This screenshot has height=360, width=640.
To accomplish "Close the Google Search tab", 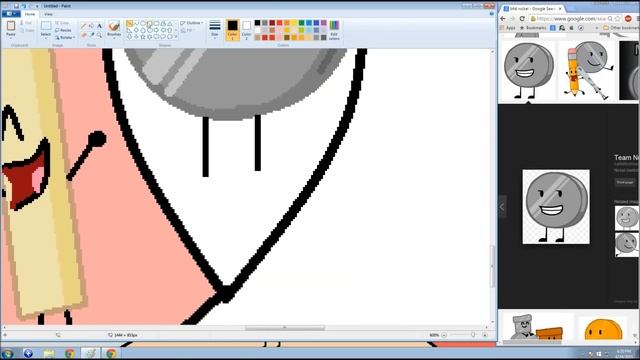I will [560, 9].
